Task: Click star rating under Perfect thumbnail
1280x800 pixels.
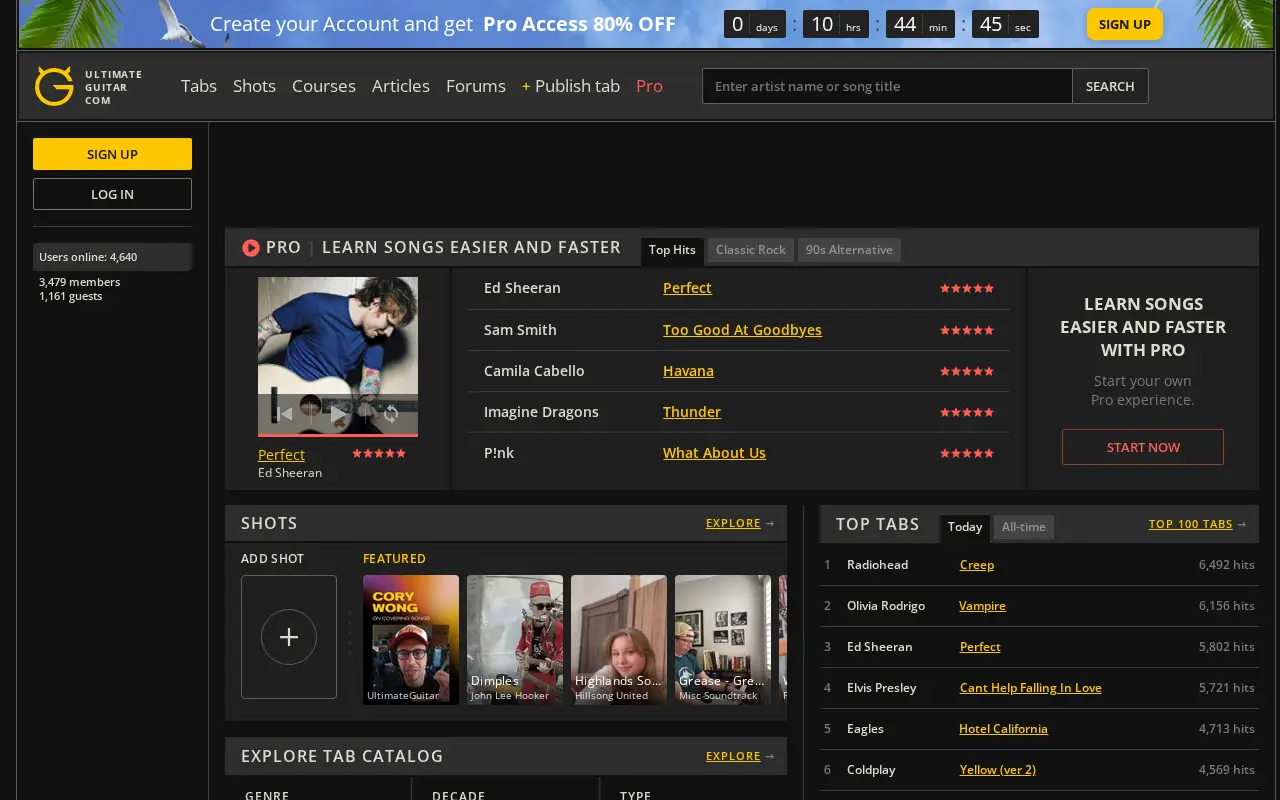Action: coord(379,453)
